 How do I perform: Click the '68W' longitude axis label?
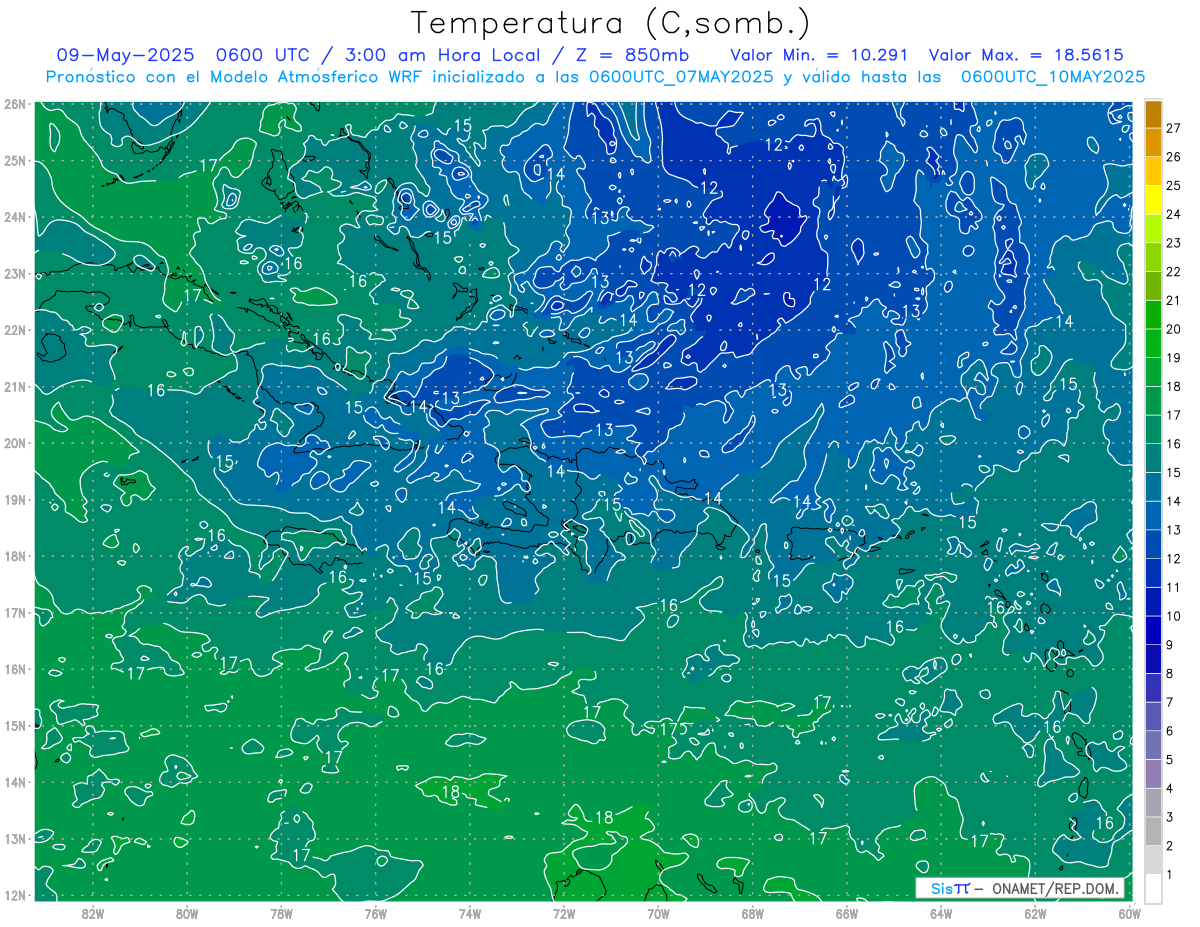coord(752,912)
